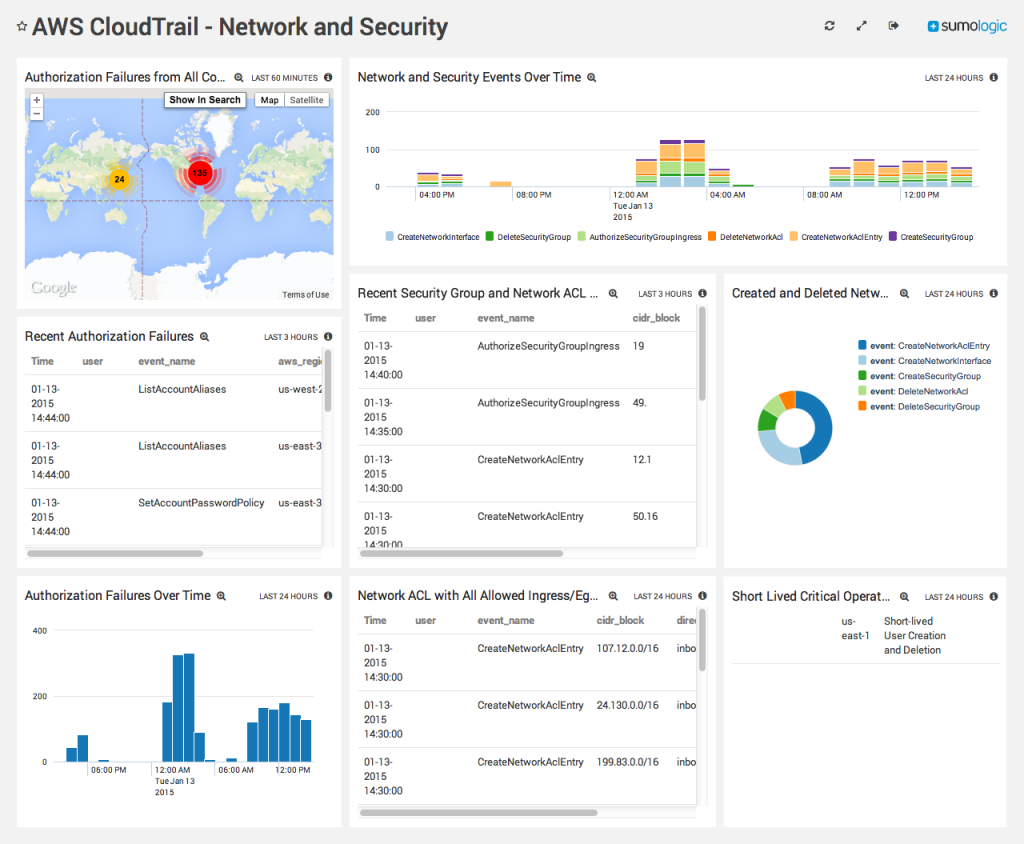Favorite the dashboard with the star icon
1024x844 pixels.
[22, 27]
